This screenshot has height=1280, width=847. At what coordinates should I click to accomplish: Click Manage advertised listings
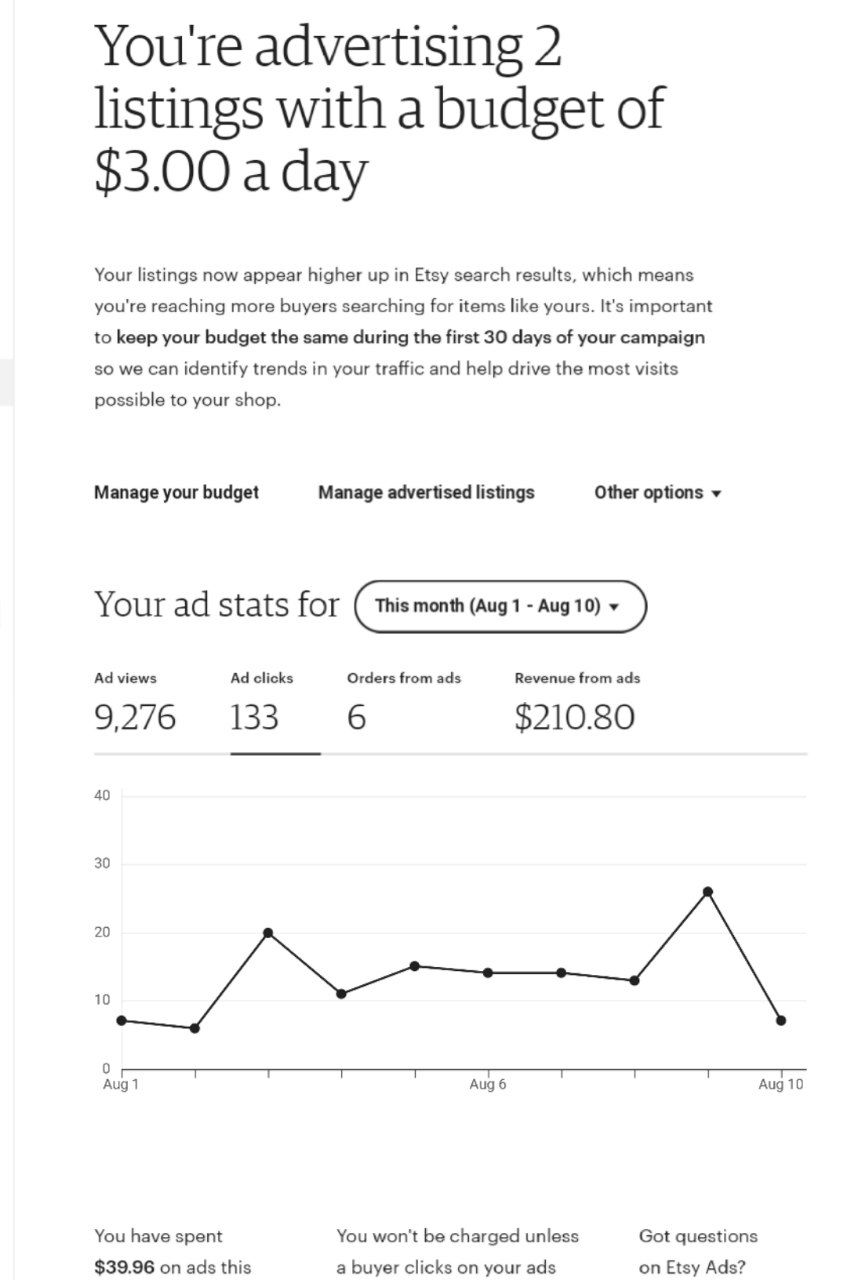click(426, 492)
